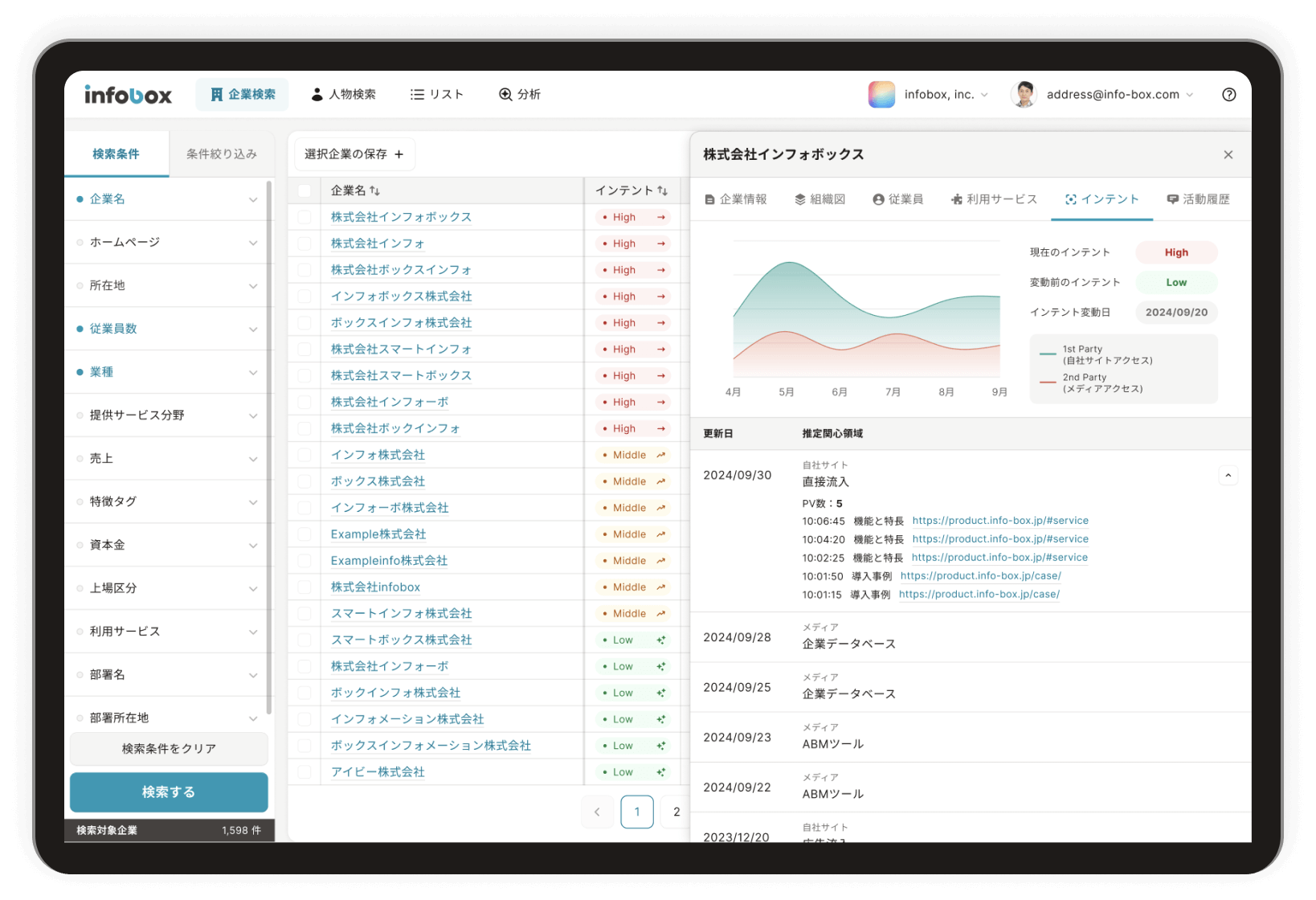The height and width of the screenshot is (900, 1316).
Task: Switch to the 組織図 tab
Action: [x=819, y=199]
